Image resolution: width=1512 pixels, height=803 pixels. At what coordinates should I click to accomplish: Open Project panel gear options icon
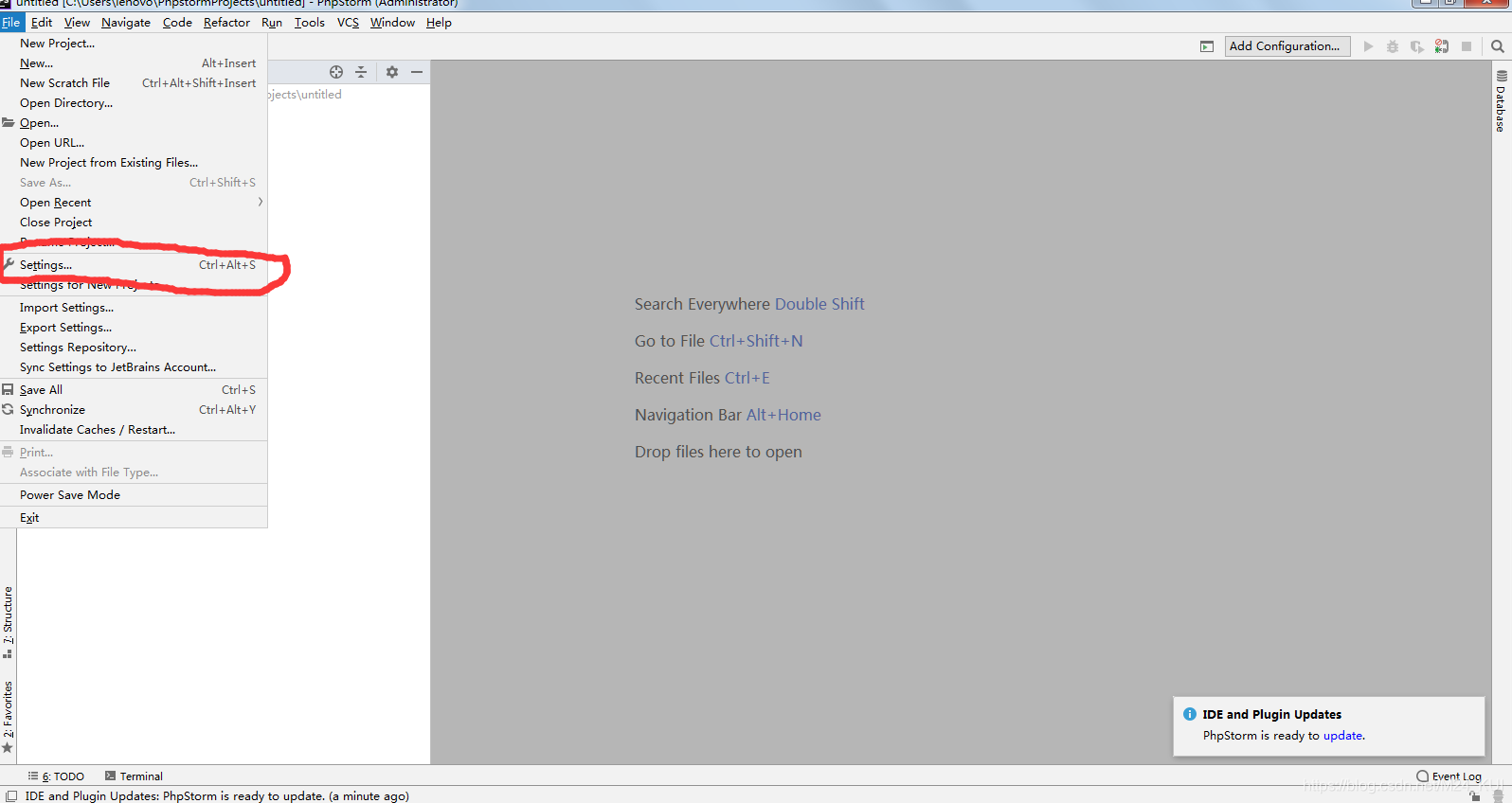392,72
